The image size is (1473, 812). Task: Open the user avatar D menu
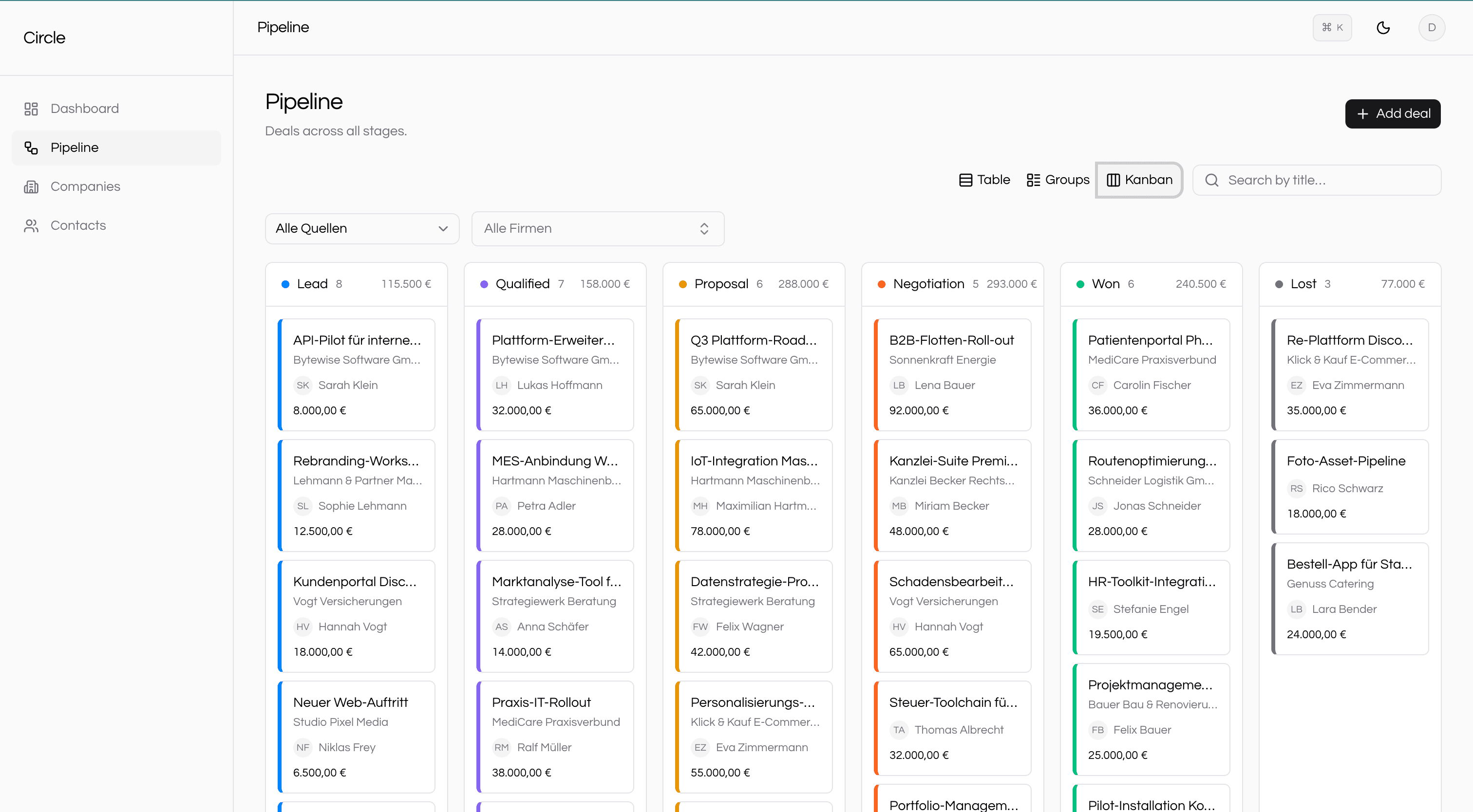coord(1431,27)
